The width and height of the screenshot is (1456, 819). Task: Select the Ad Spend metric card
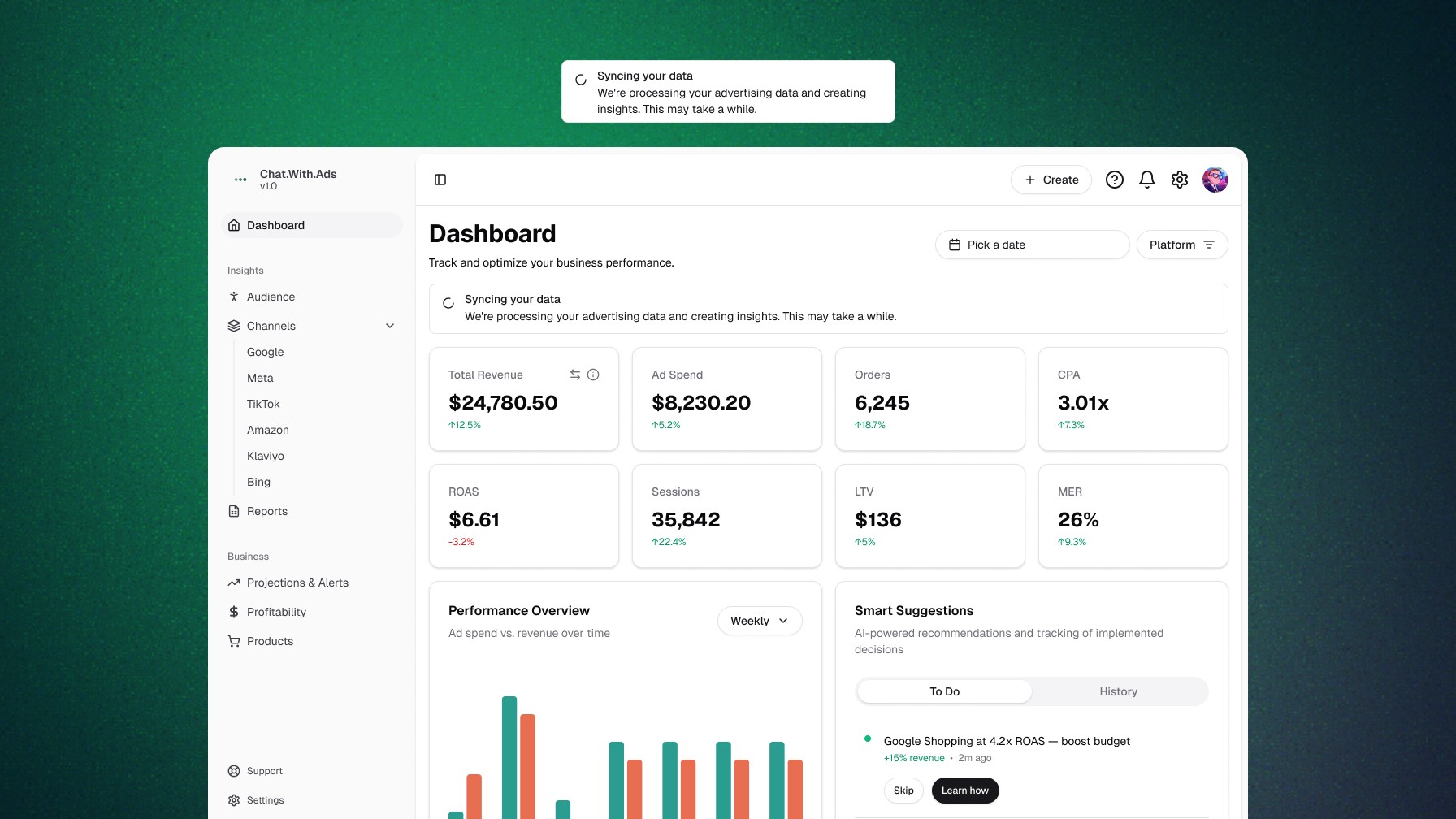pos(727,399)
